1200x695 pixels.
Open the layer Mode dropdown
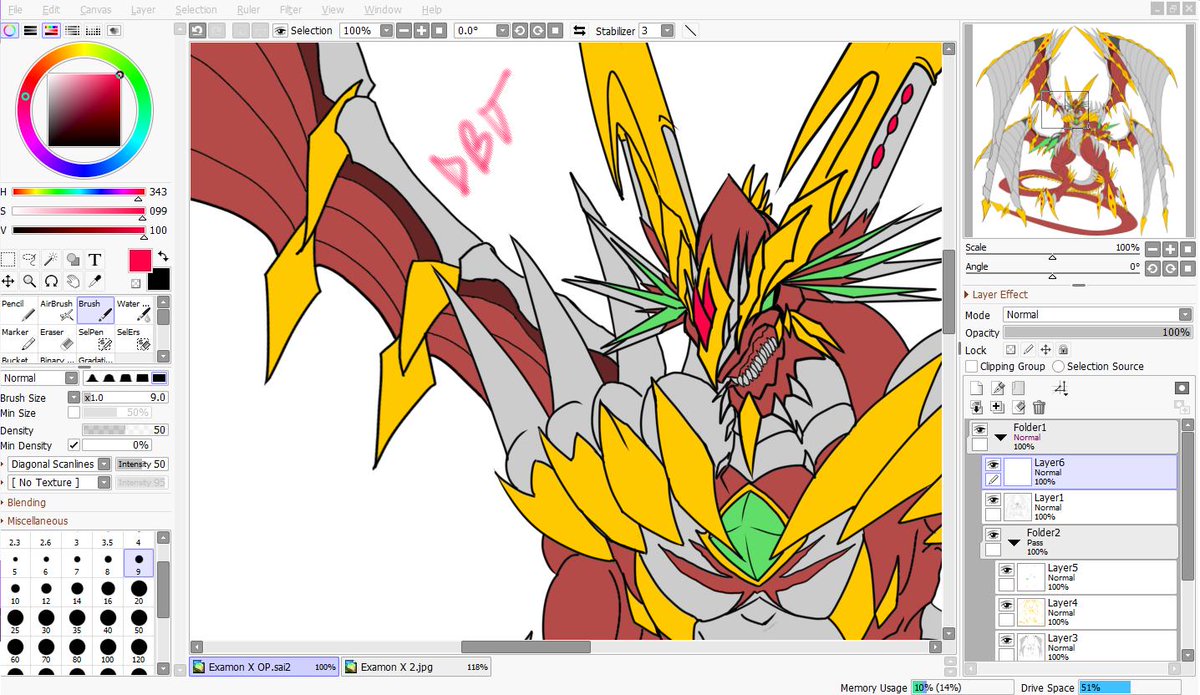[1097, 315]
